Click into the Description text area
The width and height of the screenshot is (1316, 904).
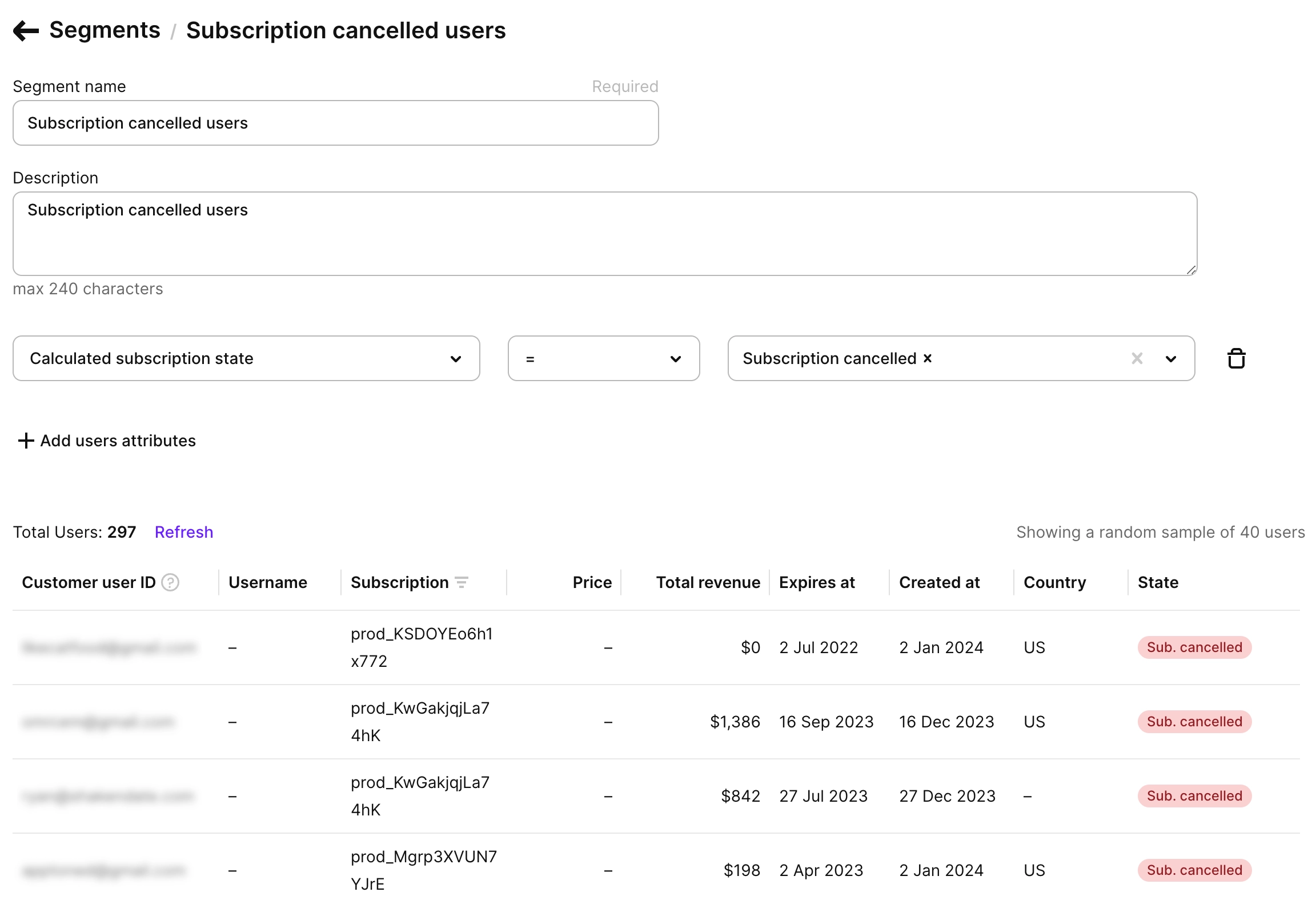tap(604, 234)
